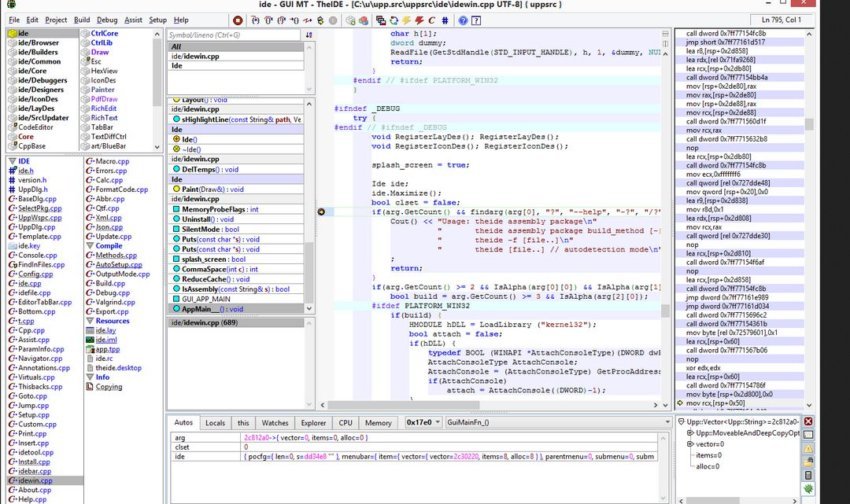
Task: Open the Debug menu
Action: [107, 20]
